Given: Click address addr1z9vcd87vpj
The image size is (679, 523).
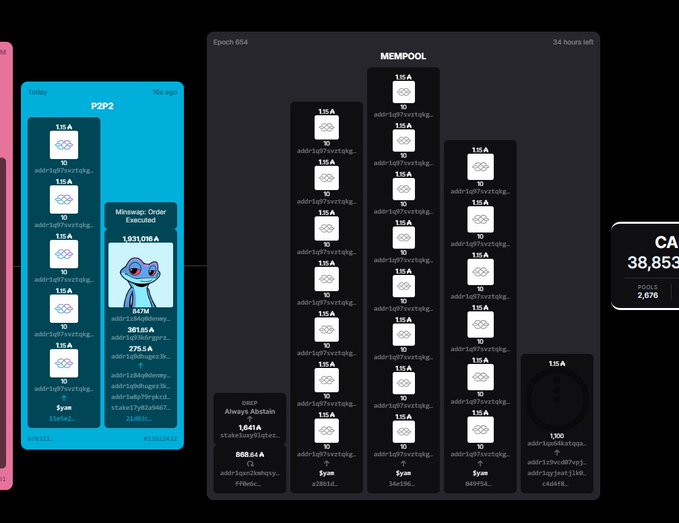Looking at the screenshot, I should (x=557, y=462).
